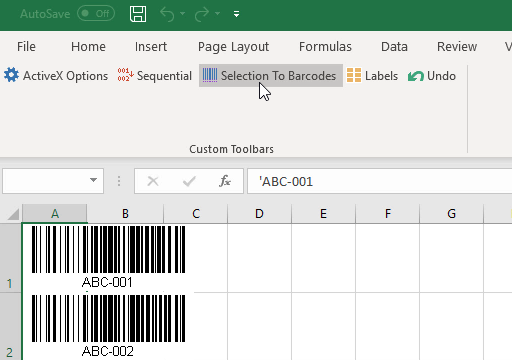The image size is (512, 360).
Task: Click the ABC-001 barcode image
Action: [108, 257]
